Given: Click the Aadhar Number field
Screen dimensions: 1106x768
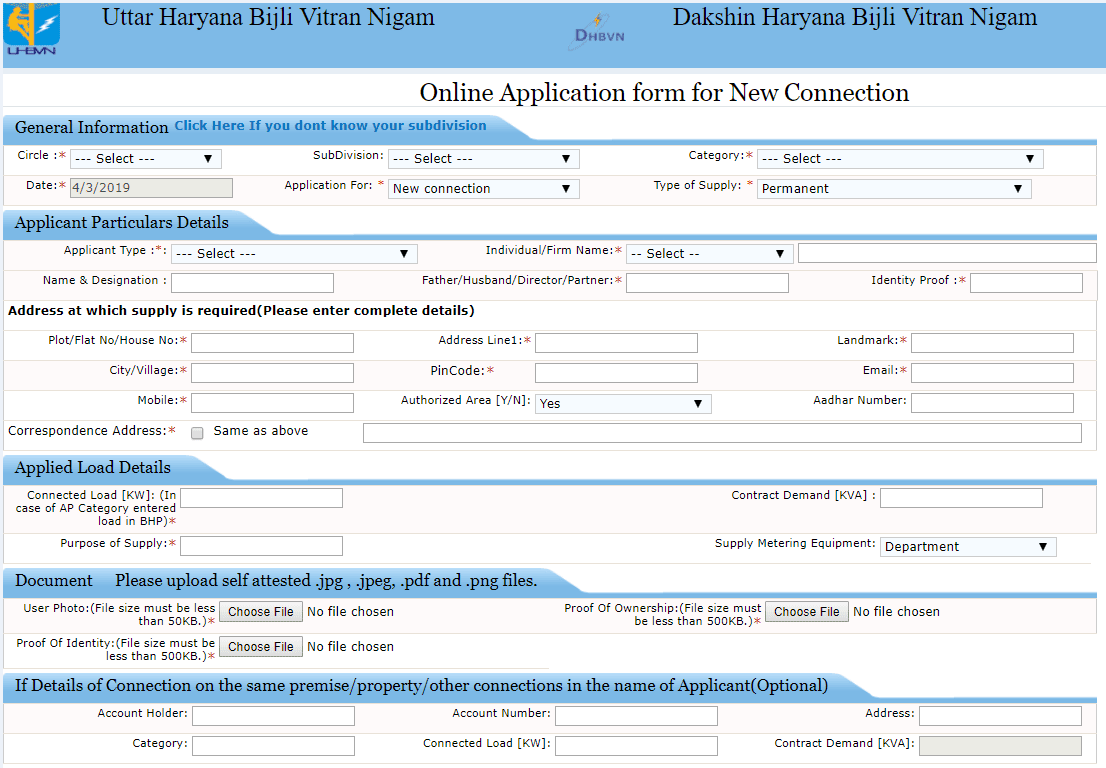Looking at the screenshot, I should [992, 403].
